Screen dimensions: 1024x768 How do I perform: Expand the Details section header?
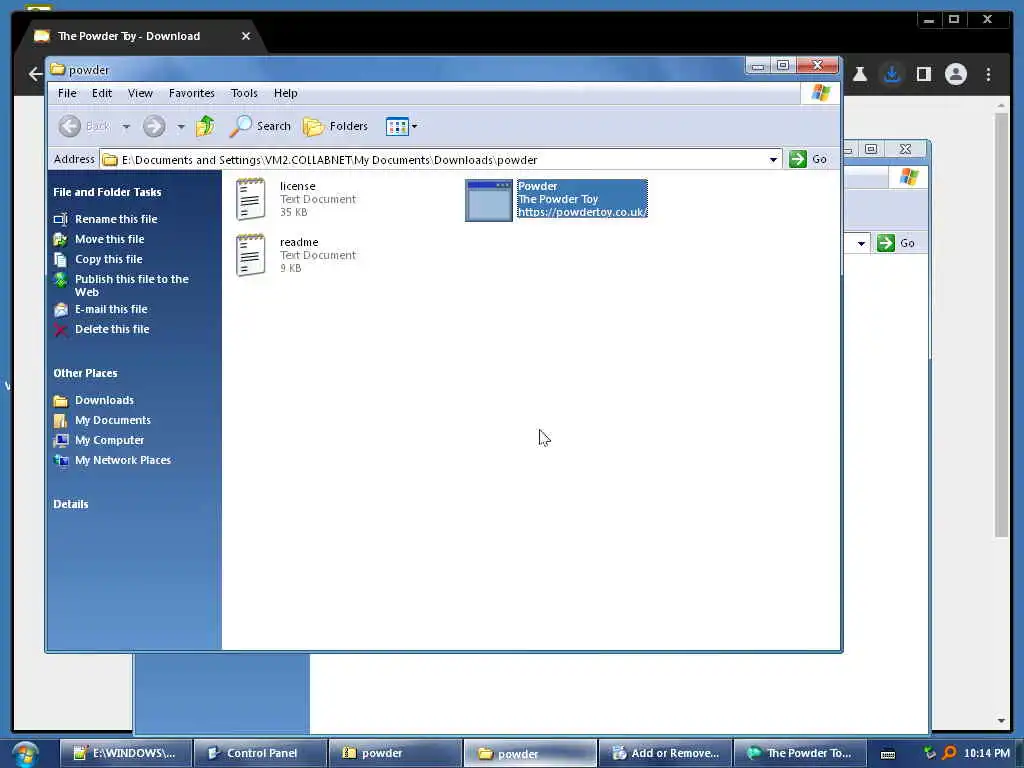(71, 504)
